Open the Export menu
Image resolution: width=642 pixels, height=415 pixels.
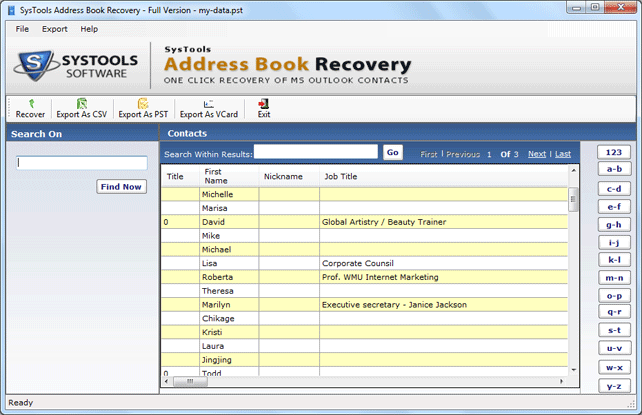coord(54,29)
